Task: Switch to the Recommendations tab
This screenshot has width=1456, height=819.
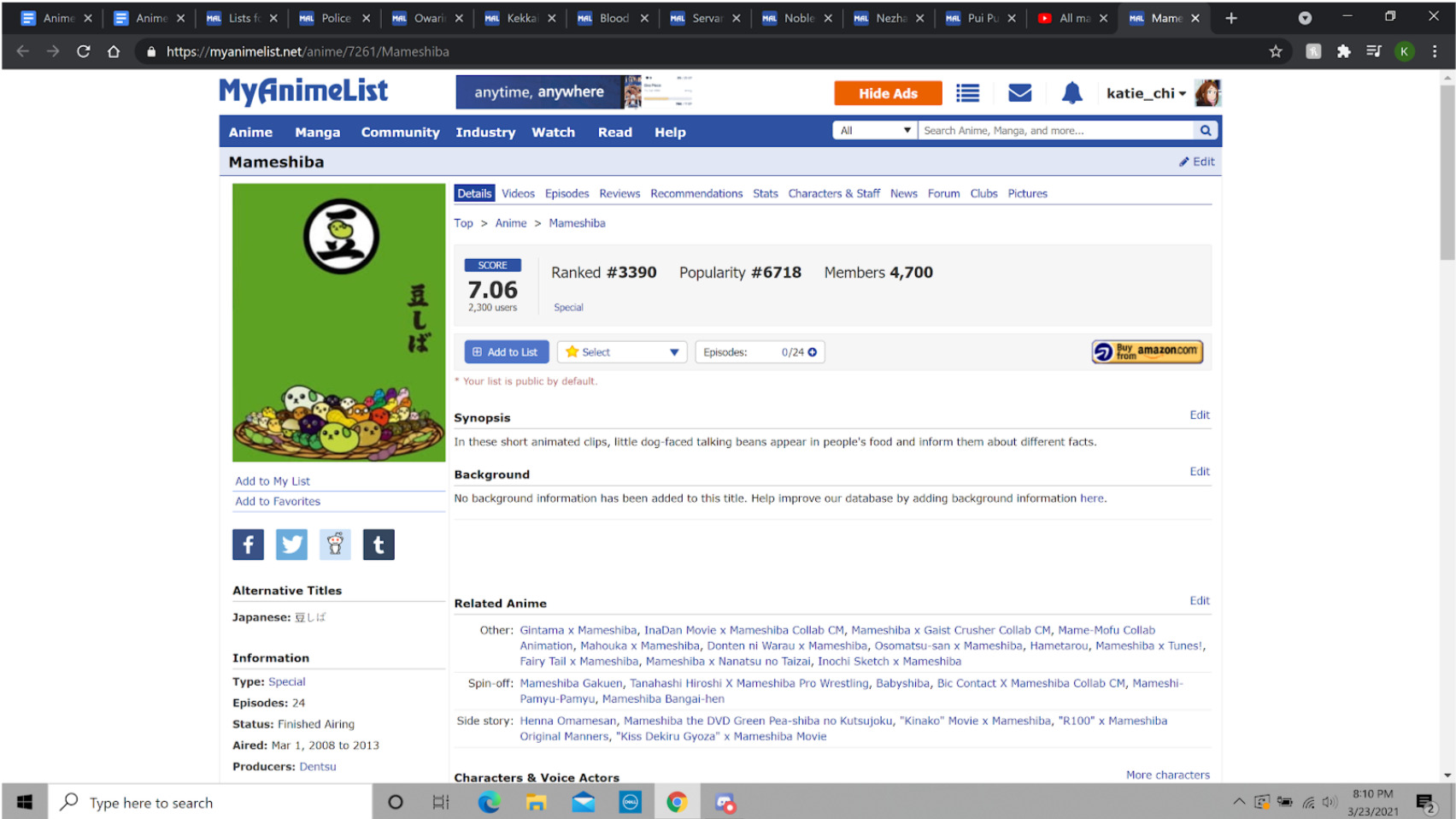Action: (696, 194)
